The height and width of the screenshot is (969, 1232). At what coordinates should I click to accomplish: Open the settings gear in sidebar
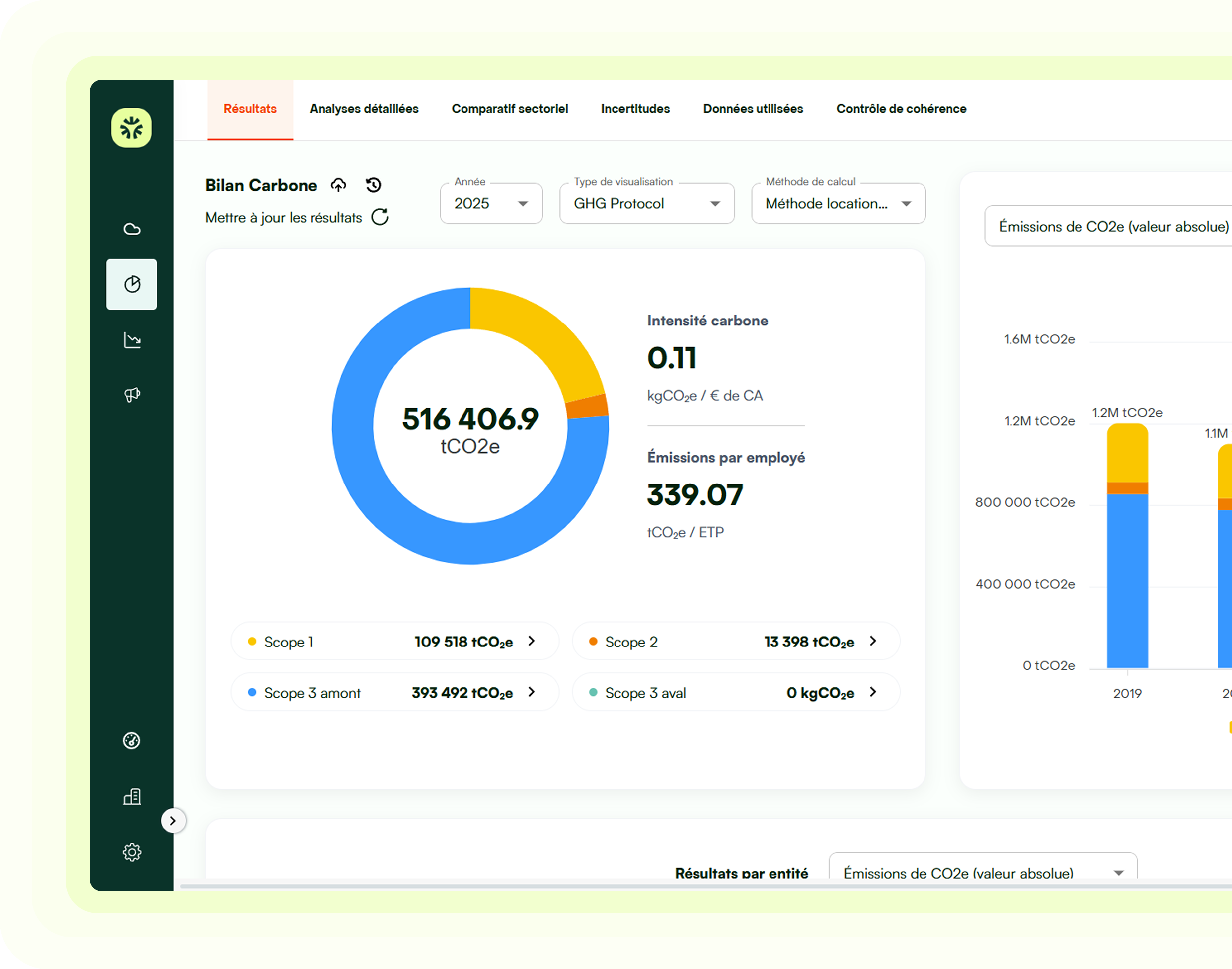click(x=132, y=852)
